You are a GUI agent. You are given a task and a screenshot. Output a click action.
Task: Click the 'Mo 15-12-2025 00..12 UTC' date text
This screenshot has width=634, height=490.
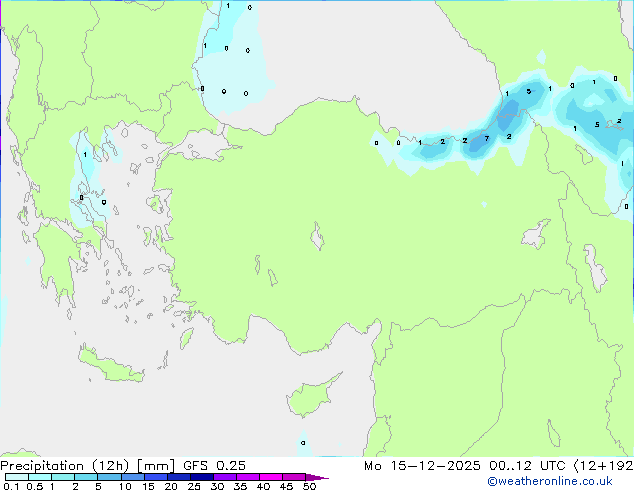465,466
